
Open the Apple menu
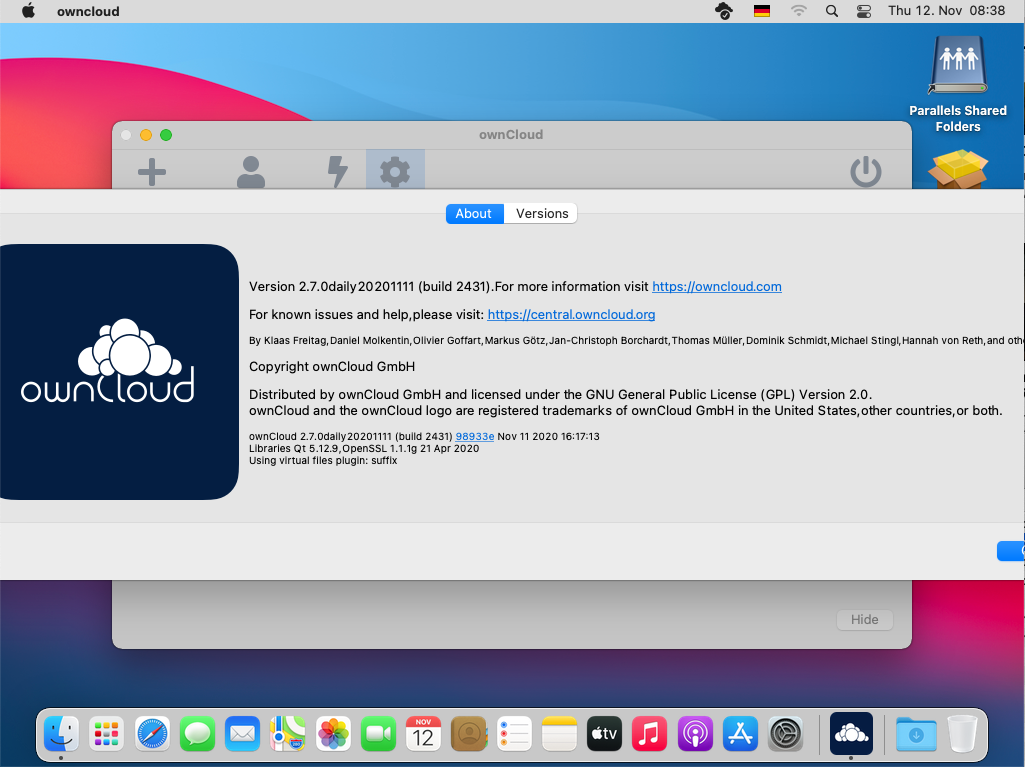tap(28, 11)
